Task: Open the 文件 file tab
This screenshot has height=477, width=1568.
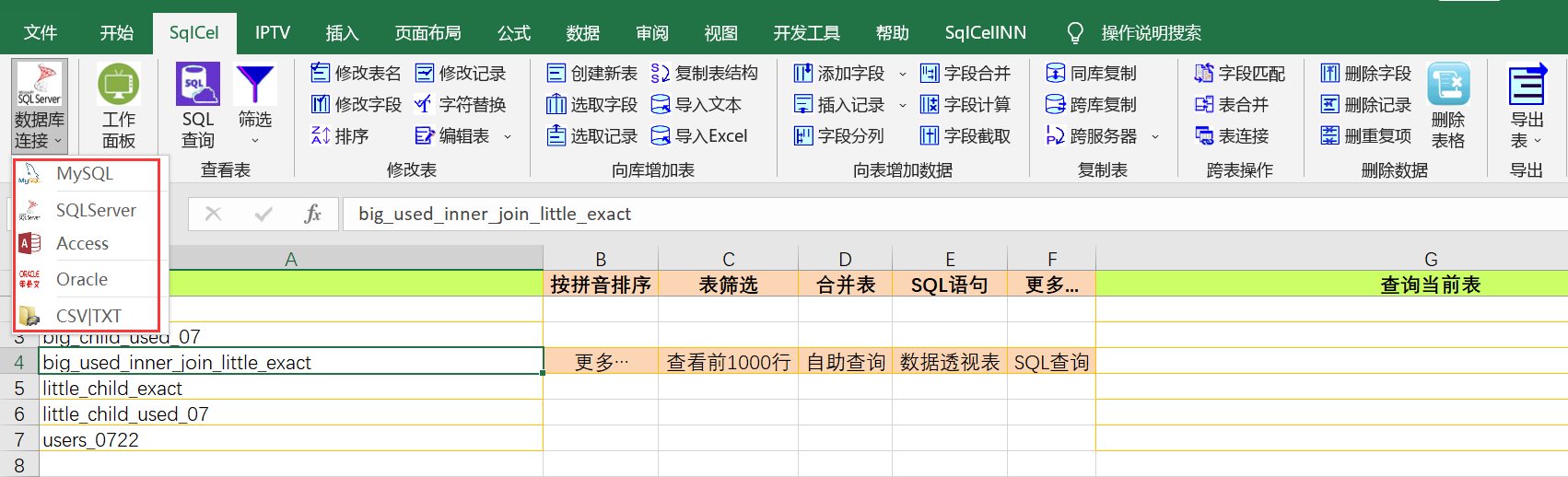Action: (41, 33)
